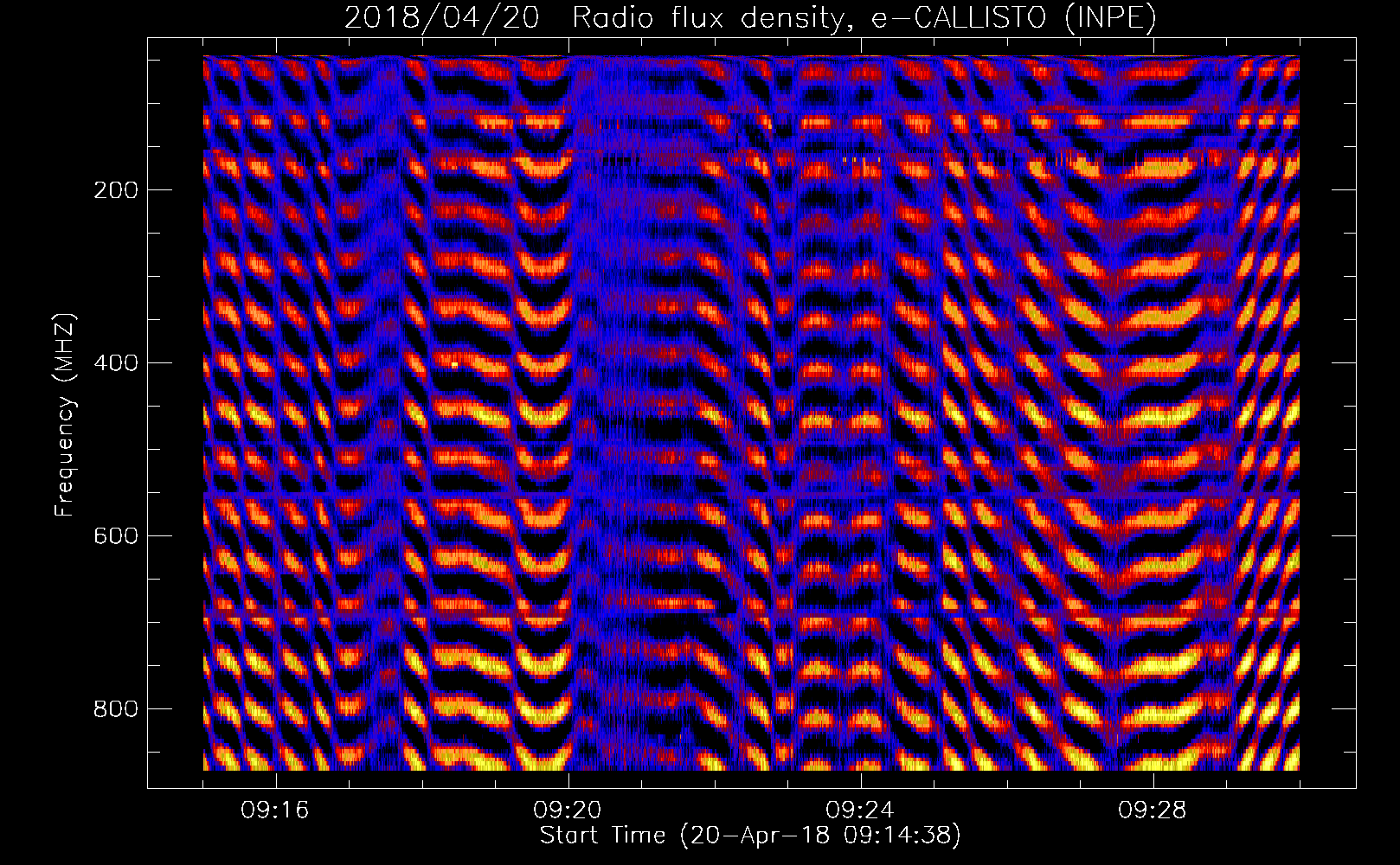Viewport: 1400px width, 865px height.
Task: Click the plot title "Radio flux density, e-CALLISTO (INPE)"
Action: (864, 18)
